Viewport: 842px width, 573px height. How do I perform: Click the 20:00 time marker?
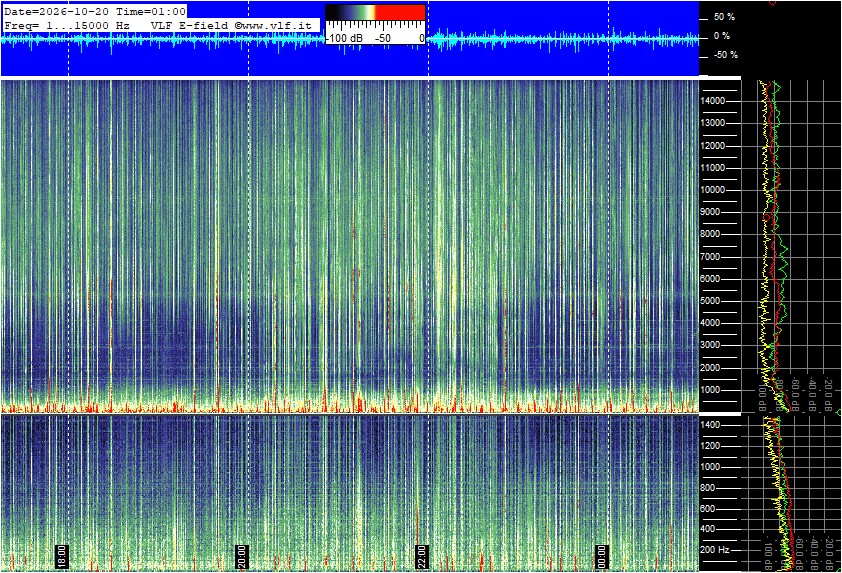(242, 556)
